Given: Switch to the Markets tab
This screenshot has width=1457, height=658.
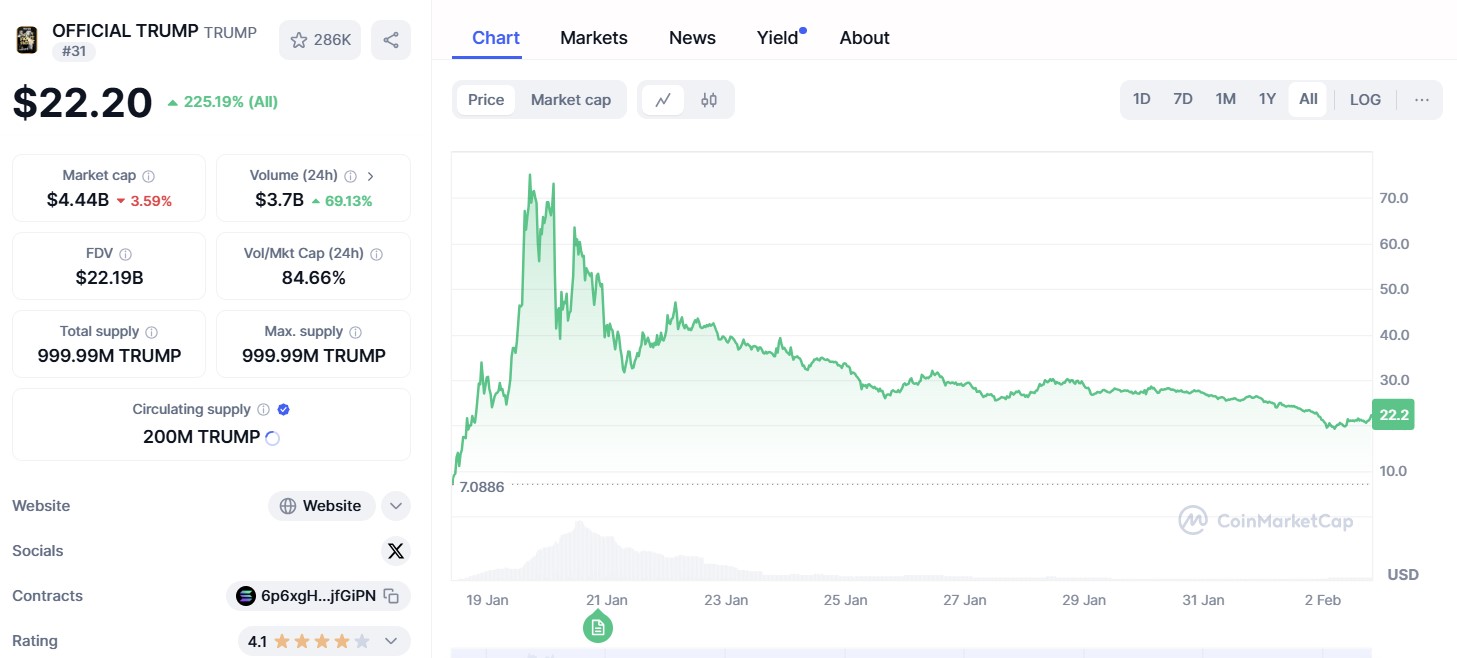Looking at the screenshot, I should tap(593, 37).
